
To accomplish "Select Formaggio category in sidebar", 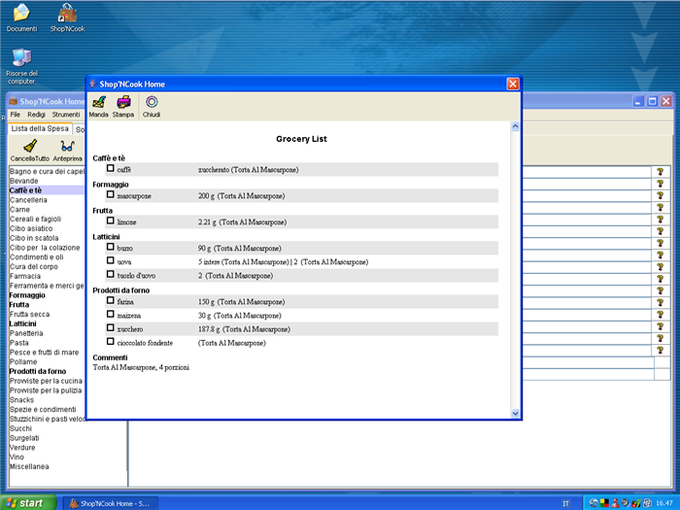I will click(x=27, y=295).
